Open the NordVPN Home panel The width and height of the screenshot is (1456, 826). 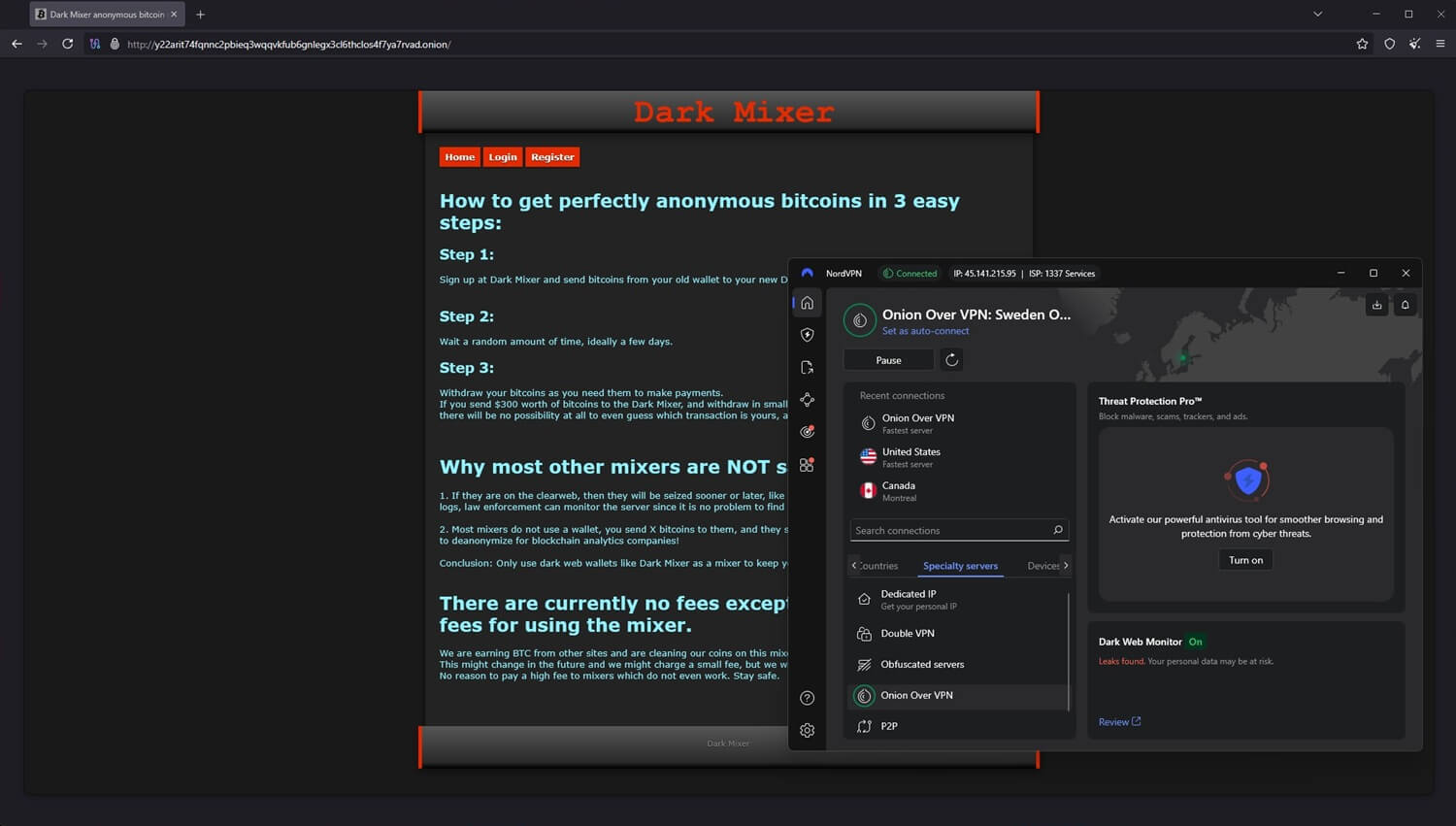807,302
